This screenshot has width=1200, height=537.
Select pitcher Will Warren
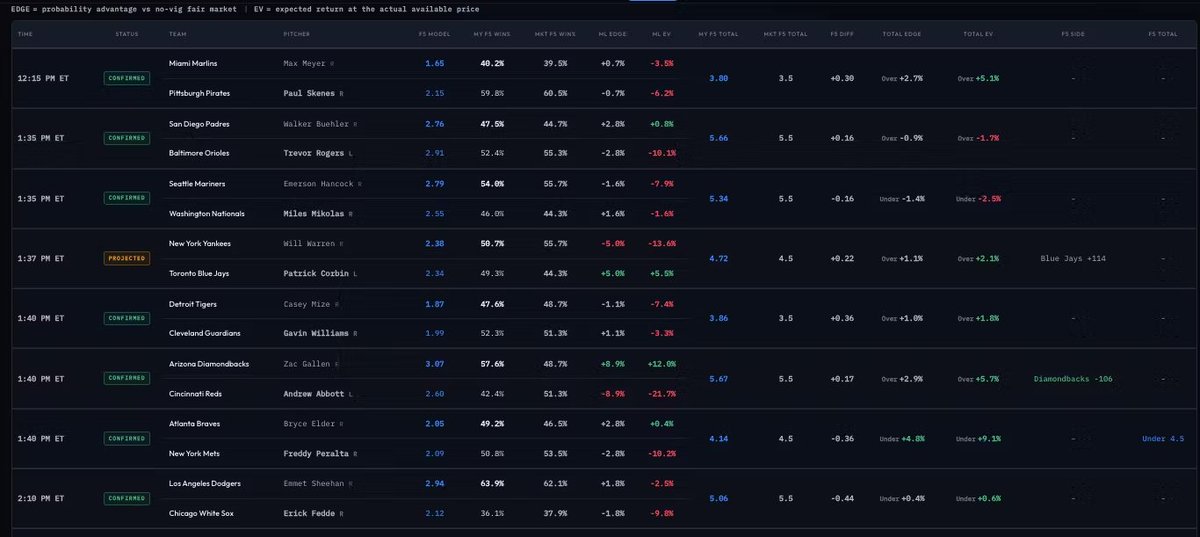point(310,243)
